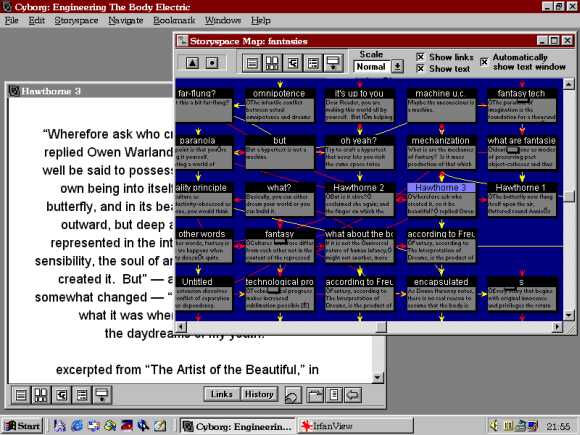Screen dimensions: 580x435
Task: Click the page icon in Hawthorne 3 toolbar
Action: coord(334,395)
